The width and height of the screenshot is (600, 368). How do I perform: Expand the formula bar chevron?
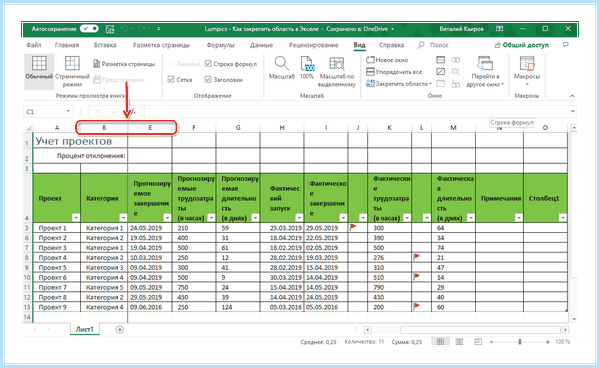pos(572,111)
